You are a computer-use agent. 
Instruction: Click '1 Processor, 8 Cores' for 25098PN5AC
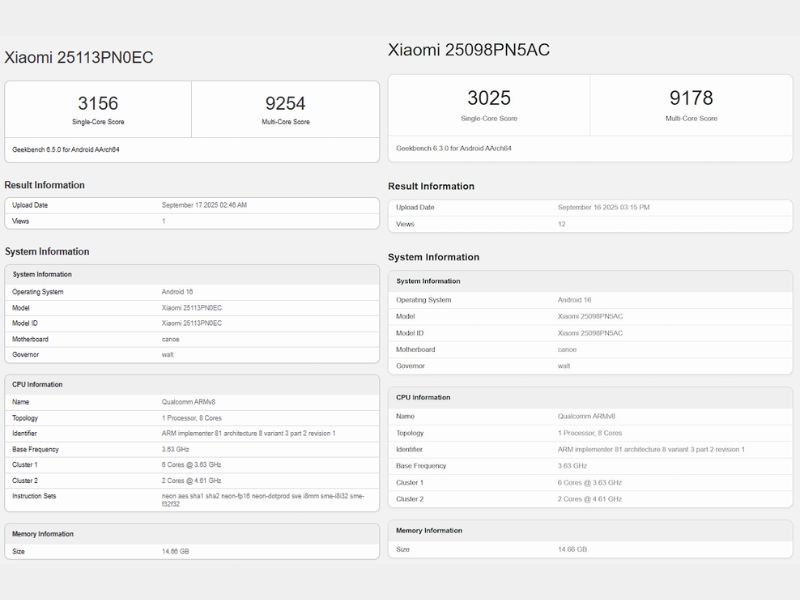590,433
